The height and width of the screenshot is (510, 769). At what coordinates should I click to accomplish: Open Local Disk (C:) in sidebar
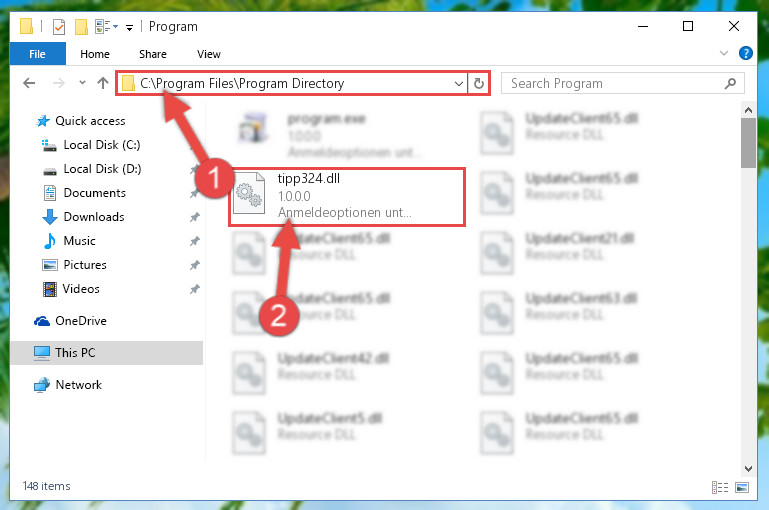91,145
